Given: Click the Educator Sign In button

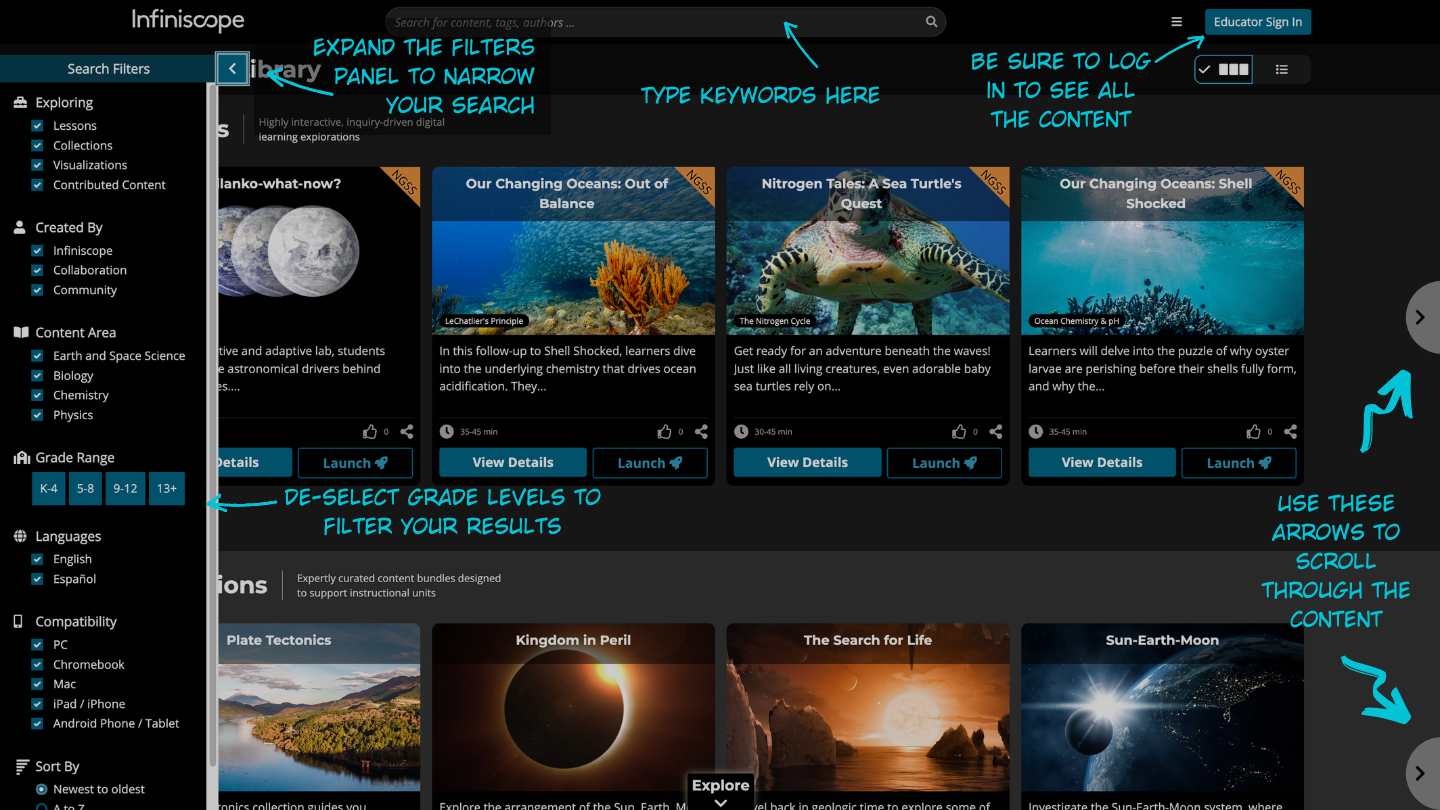Looking at the screenshot, I should click(x=1257, y=22).
